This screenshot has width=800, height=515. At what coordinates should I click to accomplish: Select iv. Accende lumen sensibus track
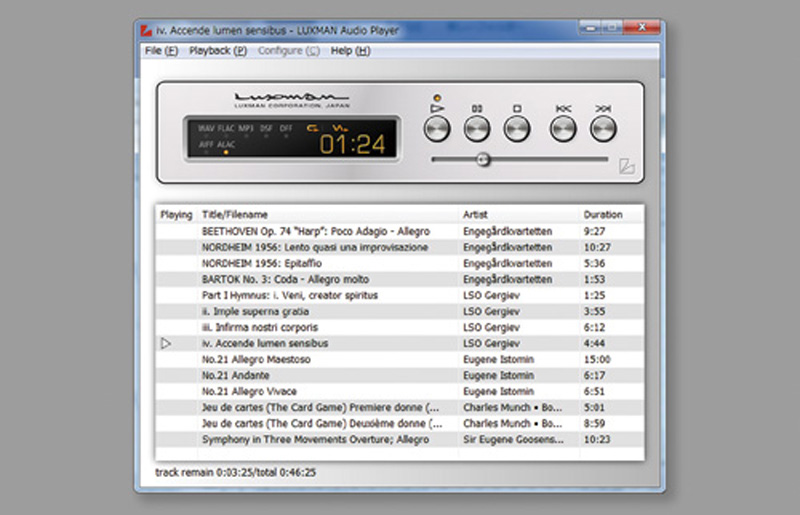point(399,344)
